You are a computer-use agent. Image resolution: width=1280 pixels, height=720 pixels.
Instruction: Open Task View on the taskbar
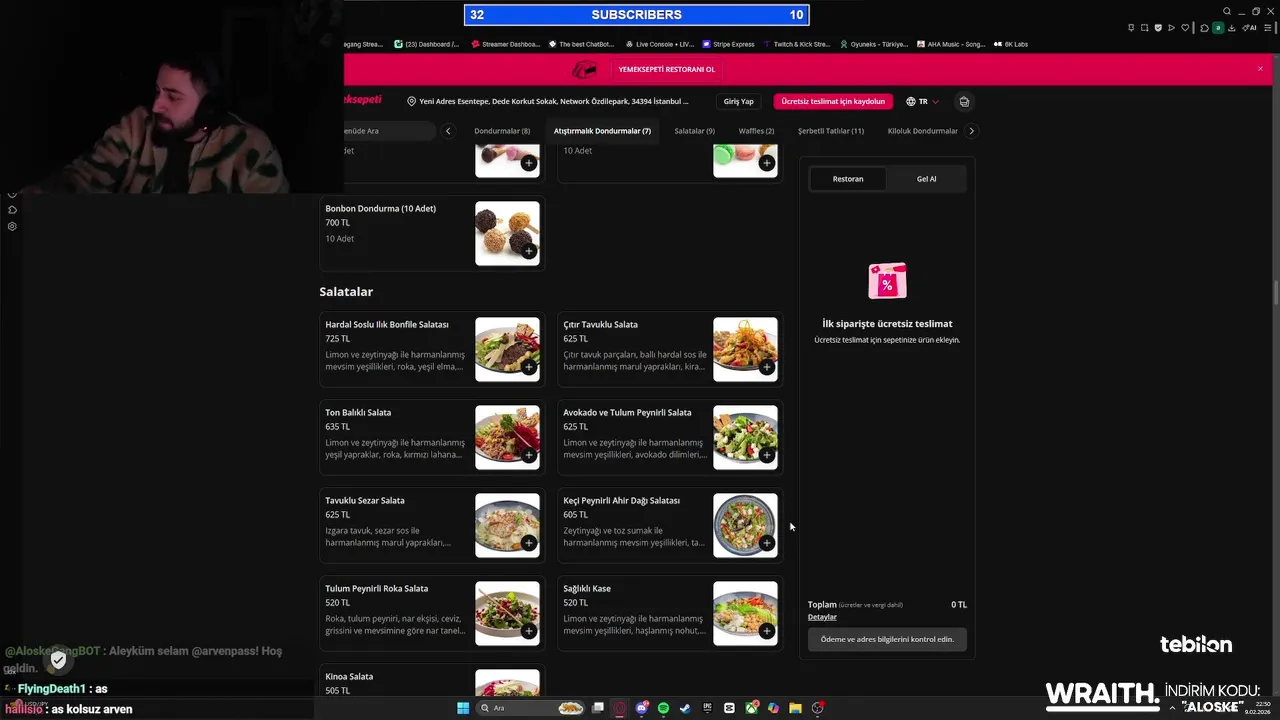pyautogui.click(x=598, y=708)
